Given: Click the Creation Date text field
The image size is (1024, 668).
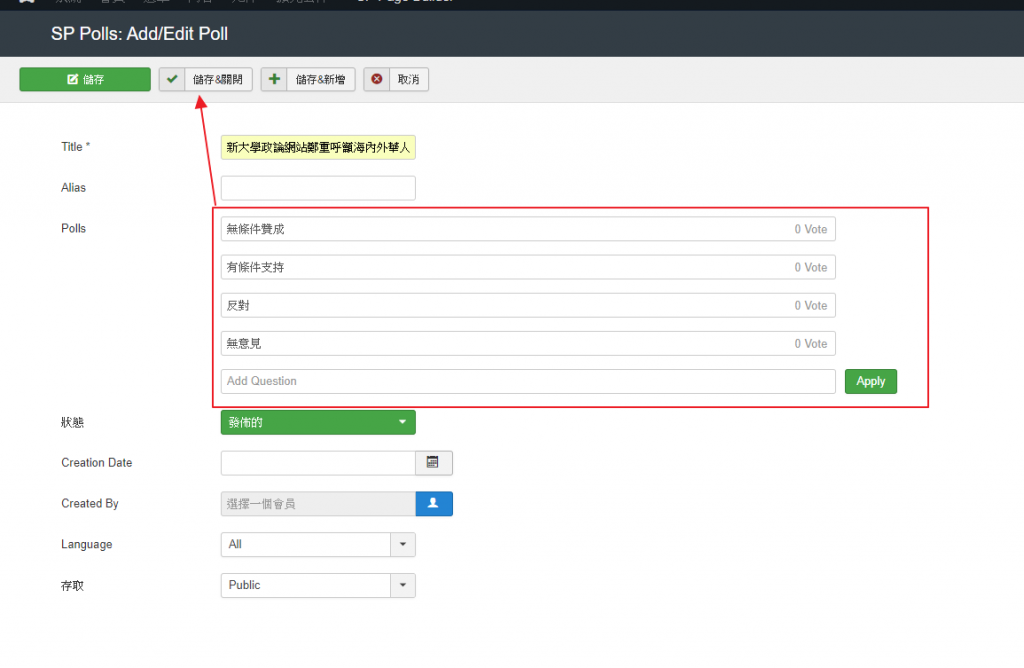Looking at the screenshot, I should coord(317,463).
